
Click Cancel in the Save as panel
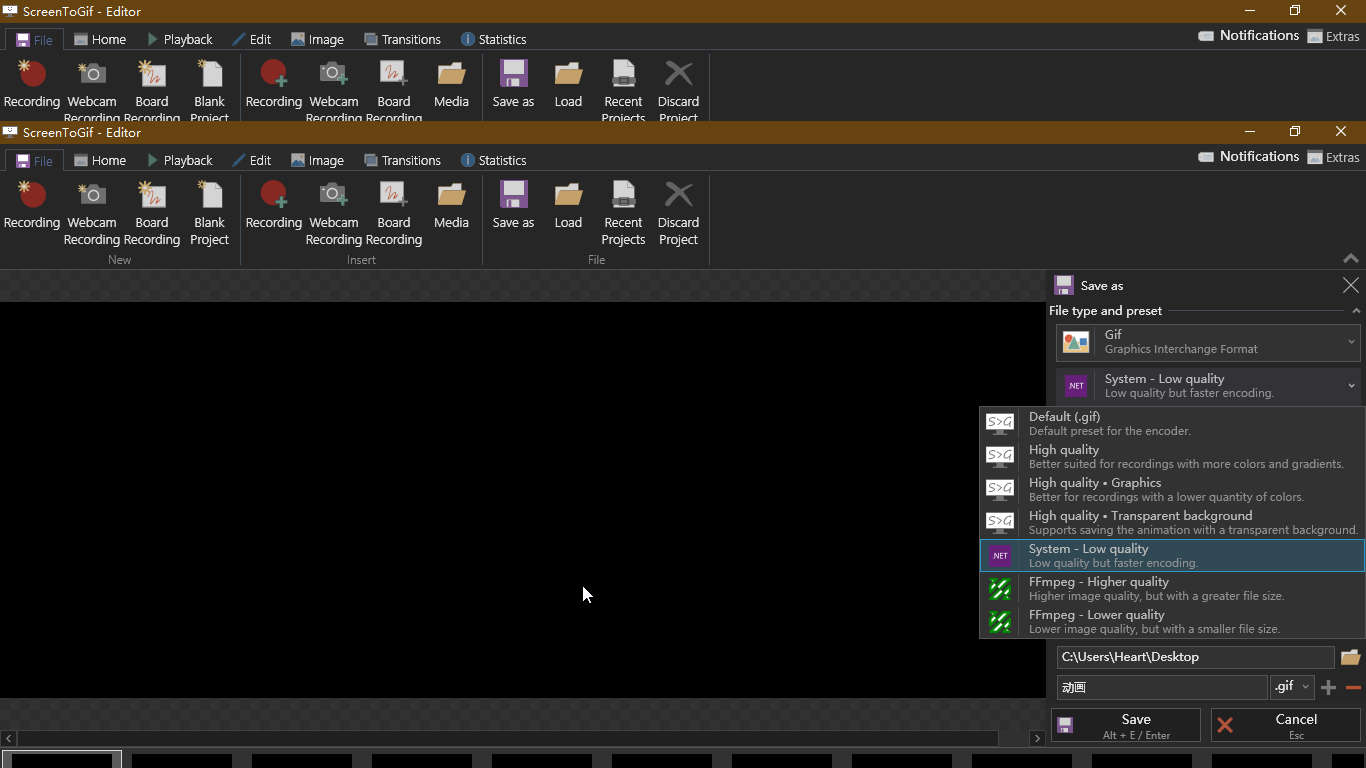pyautogui.click(x=1286, y=725)
